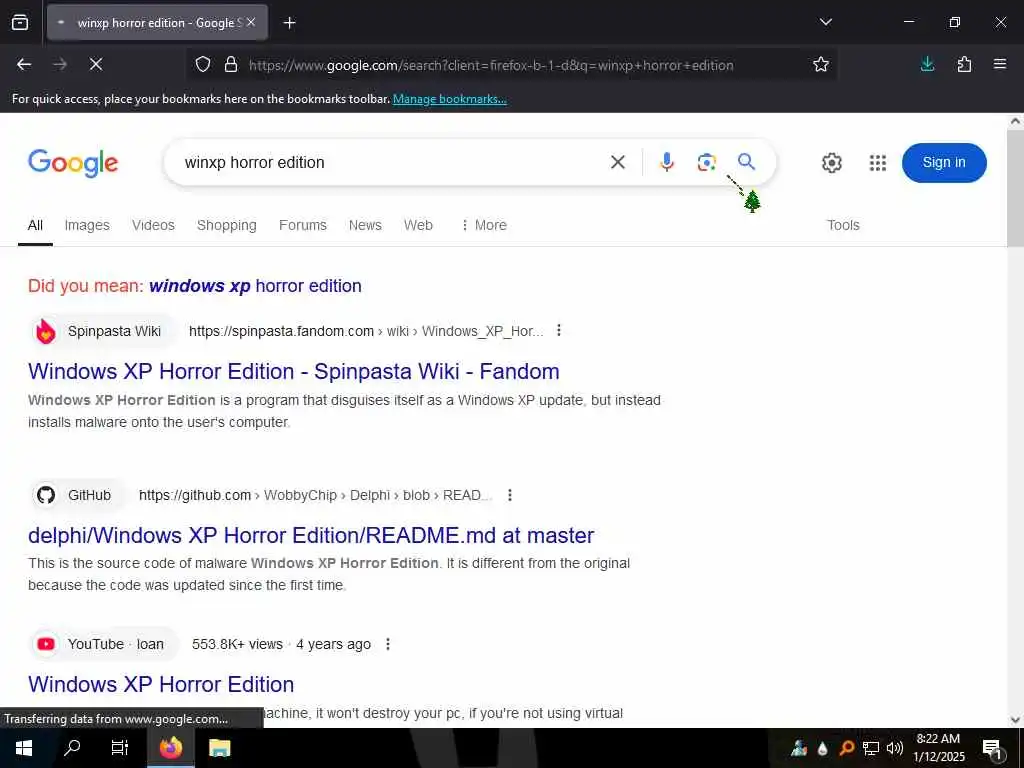
Task: Open the extensions puzzle icon
Action: tap(964, 64)
